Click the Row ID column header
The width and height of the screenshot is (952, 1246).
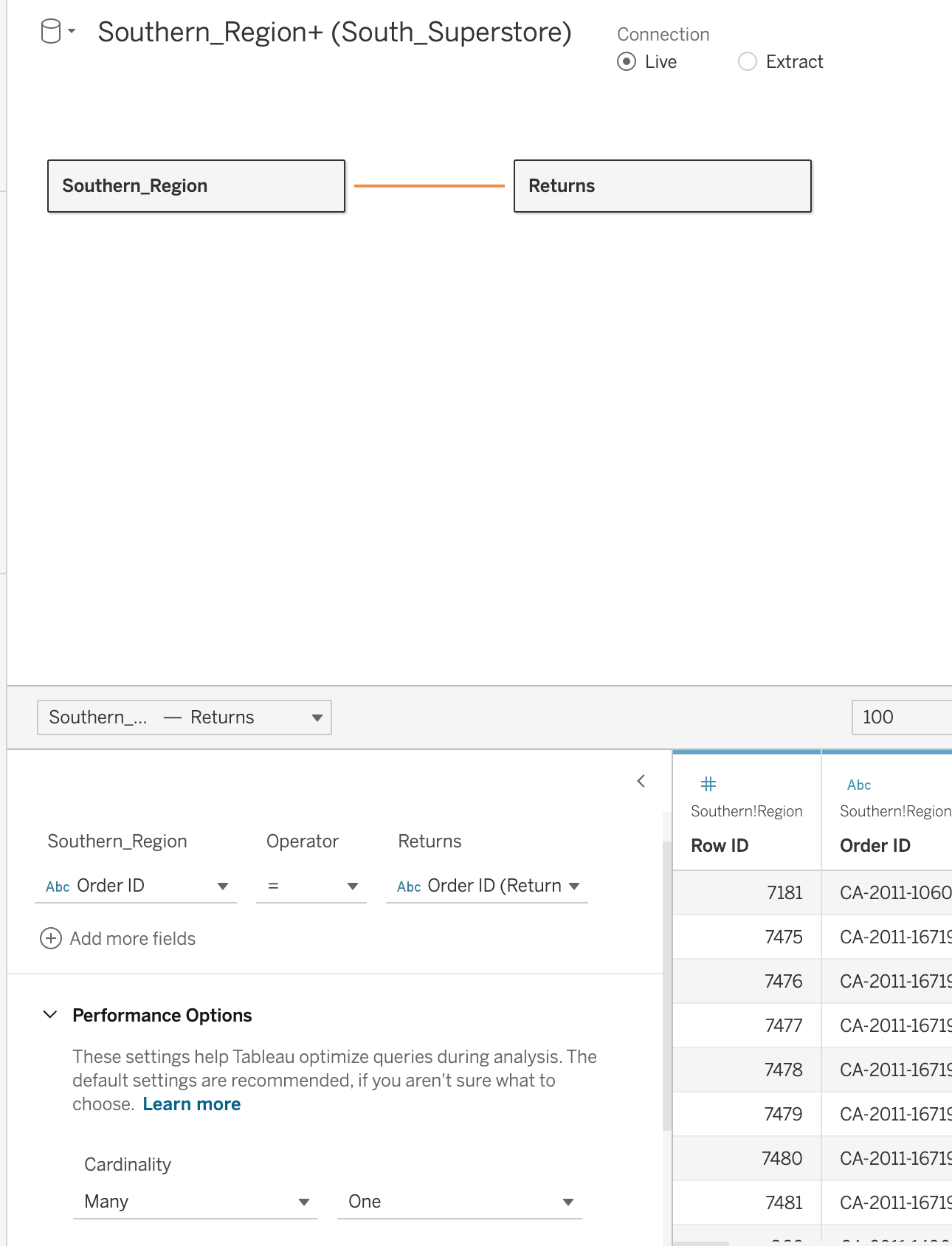(x=720, y=846)
